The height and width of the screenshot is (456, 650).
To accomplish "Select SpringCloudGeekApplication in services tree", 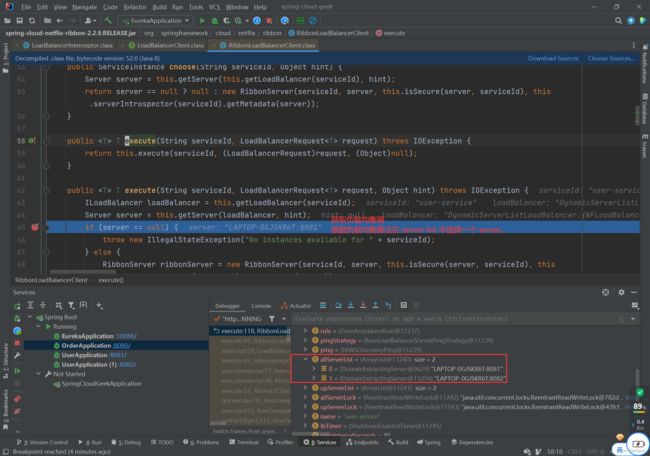I will pos(97,383).
